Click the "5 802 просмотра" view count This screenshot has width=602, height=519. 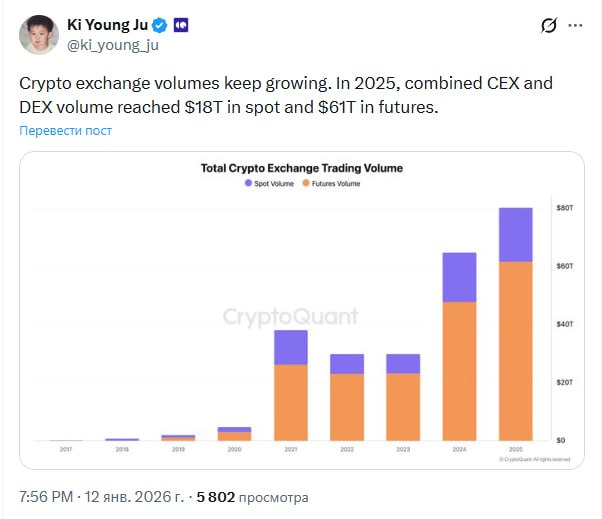[x=253, y=497]
